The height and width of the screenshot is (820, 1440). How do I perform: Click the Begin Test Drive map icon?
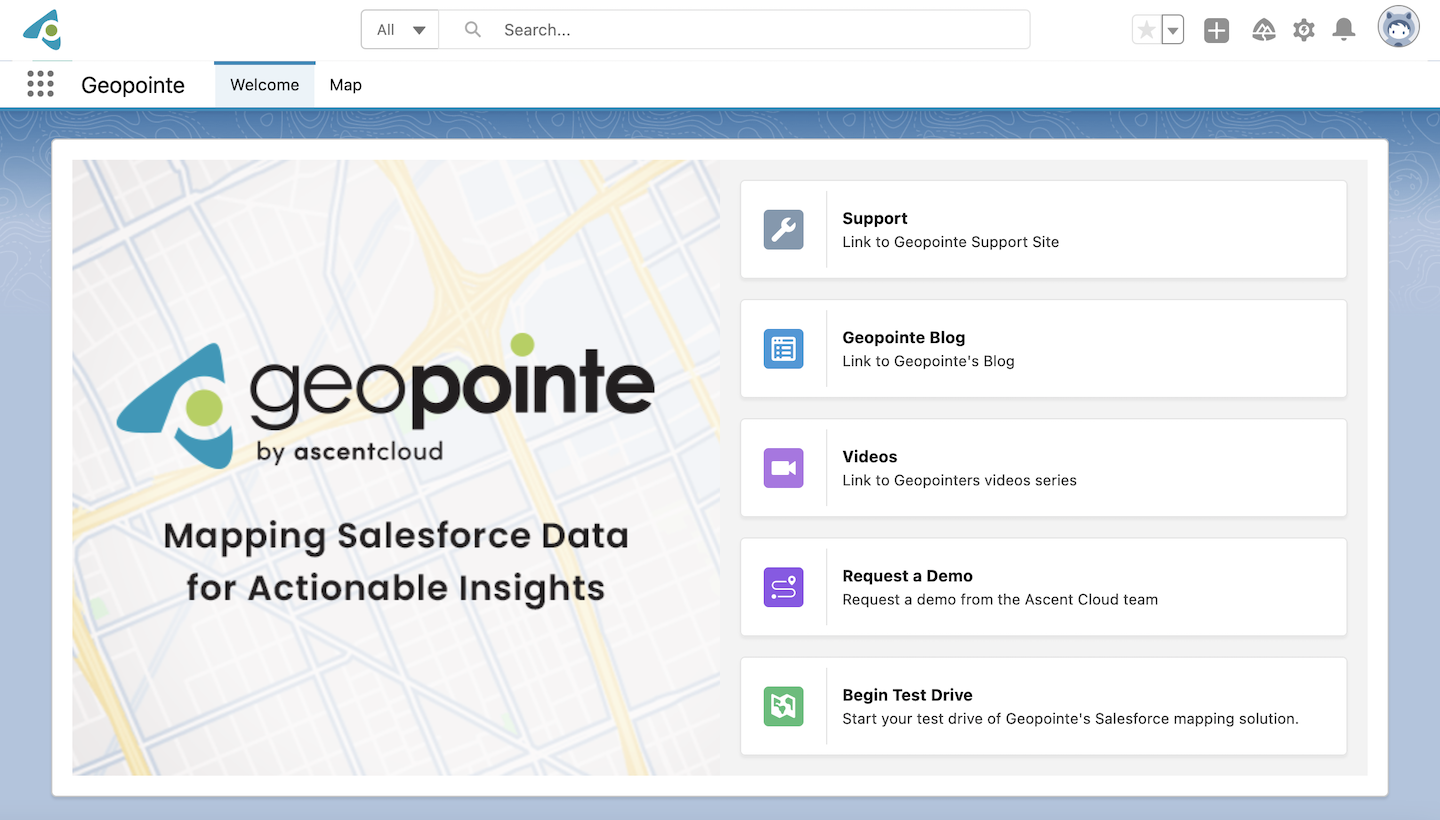(x=783, y=706)
